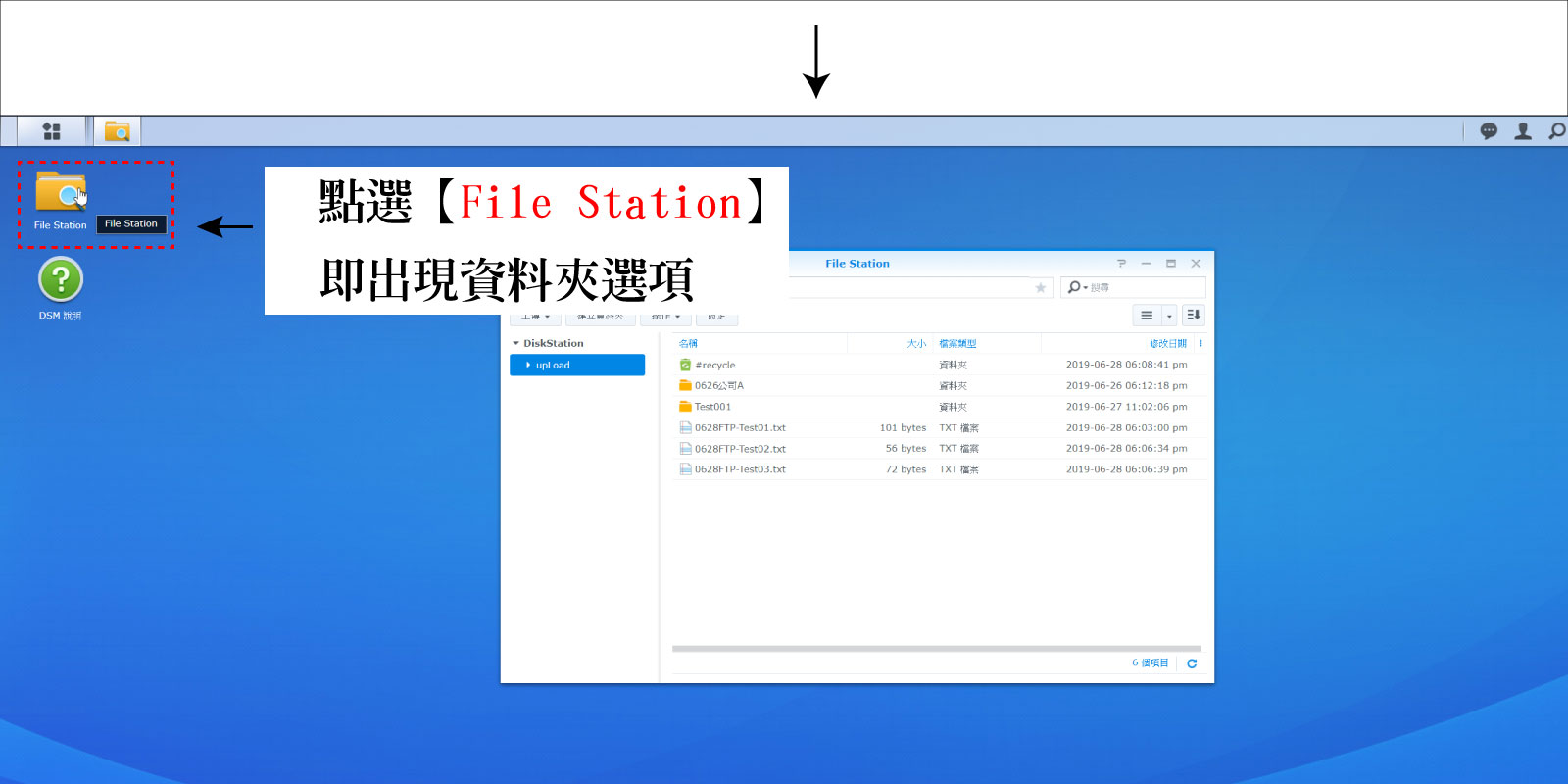Open column options menu in header
The image size is (1568, 784).
1200,344
